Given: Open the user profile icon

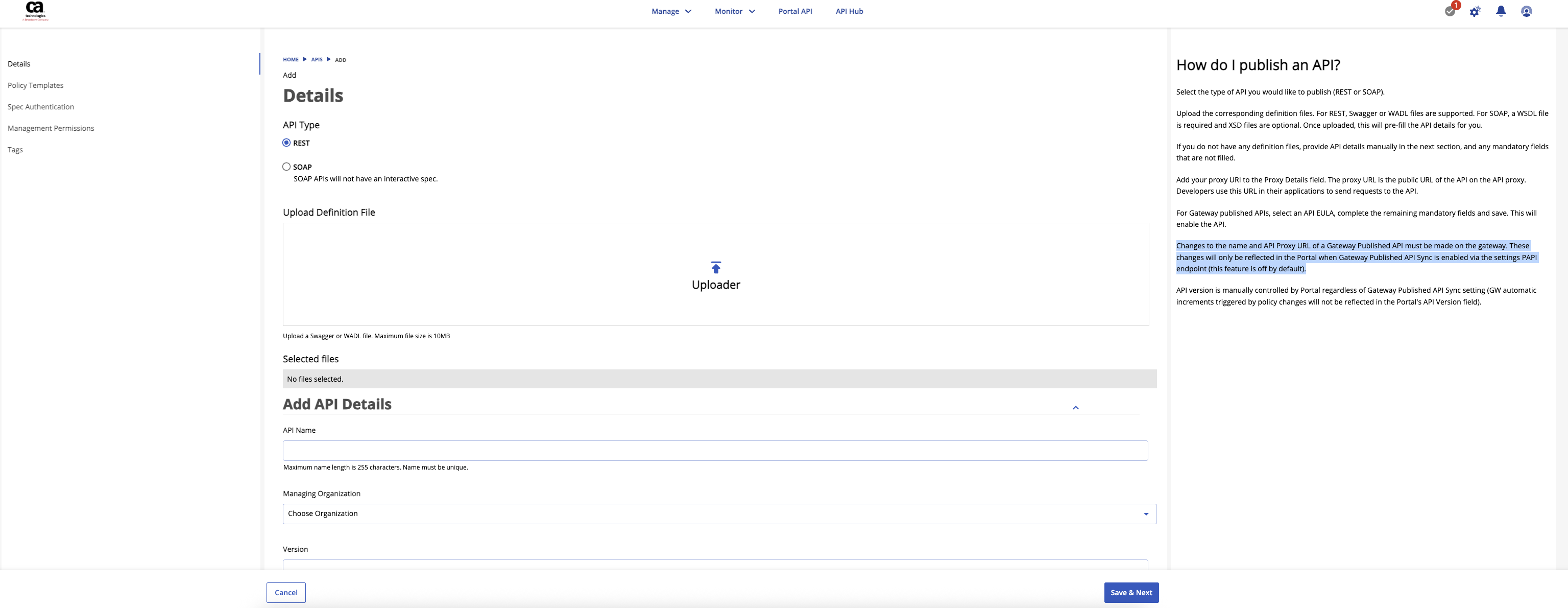Looking at the screenshot, I should coord(1527,12).
